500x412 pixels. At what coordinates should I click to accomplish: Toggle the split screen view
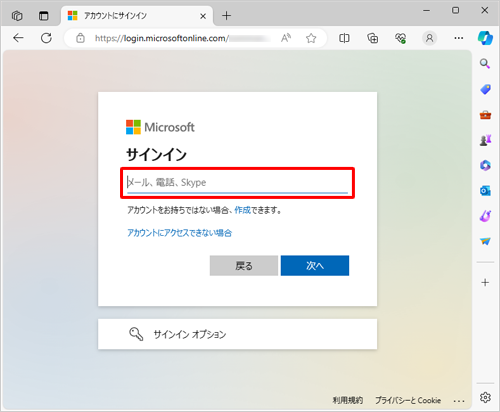(344, 38)
